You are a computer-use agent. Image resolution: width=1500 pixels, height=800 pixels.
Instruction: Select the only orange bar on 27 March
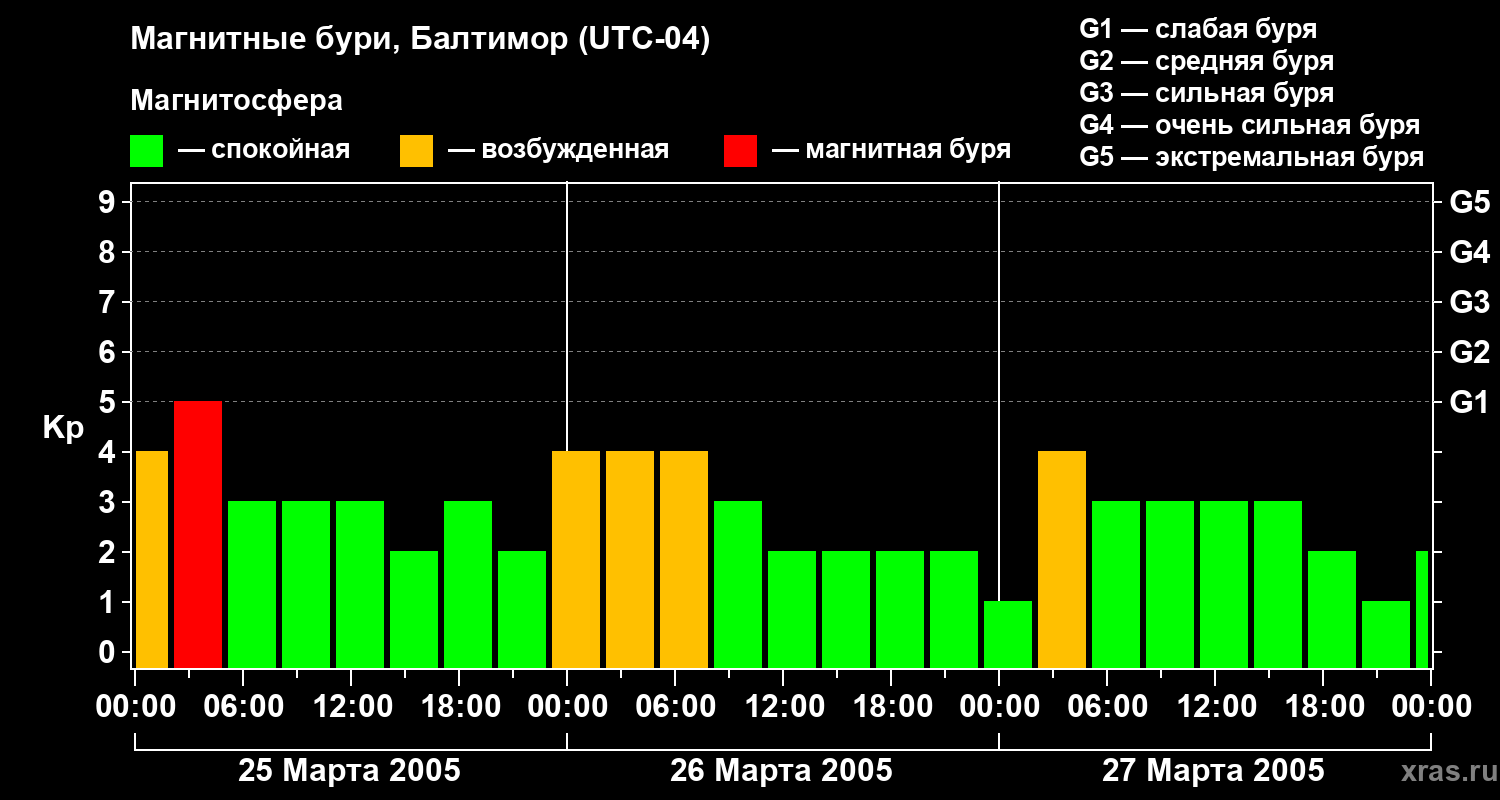[x=1062, y=559]
